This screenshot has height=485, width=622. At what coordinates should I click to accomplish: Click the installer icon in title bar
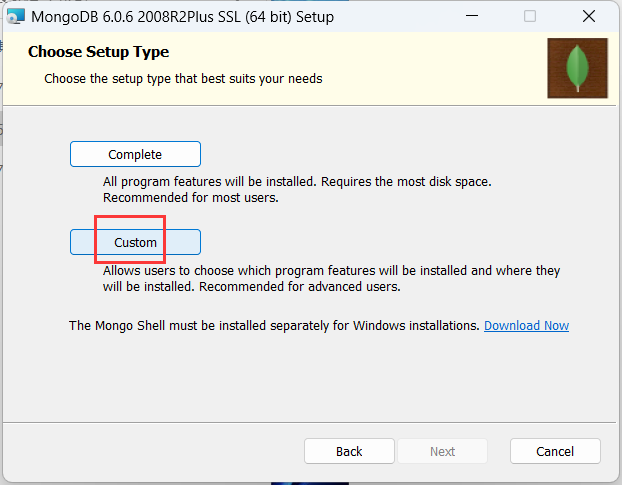tap(16, 17)
